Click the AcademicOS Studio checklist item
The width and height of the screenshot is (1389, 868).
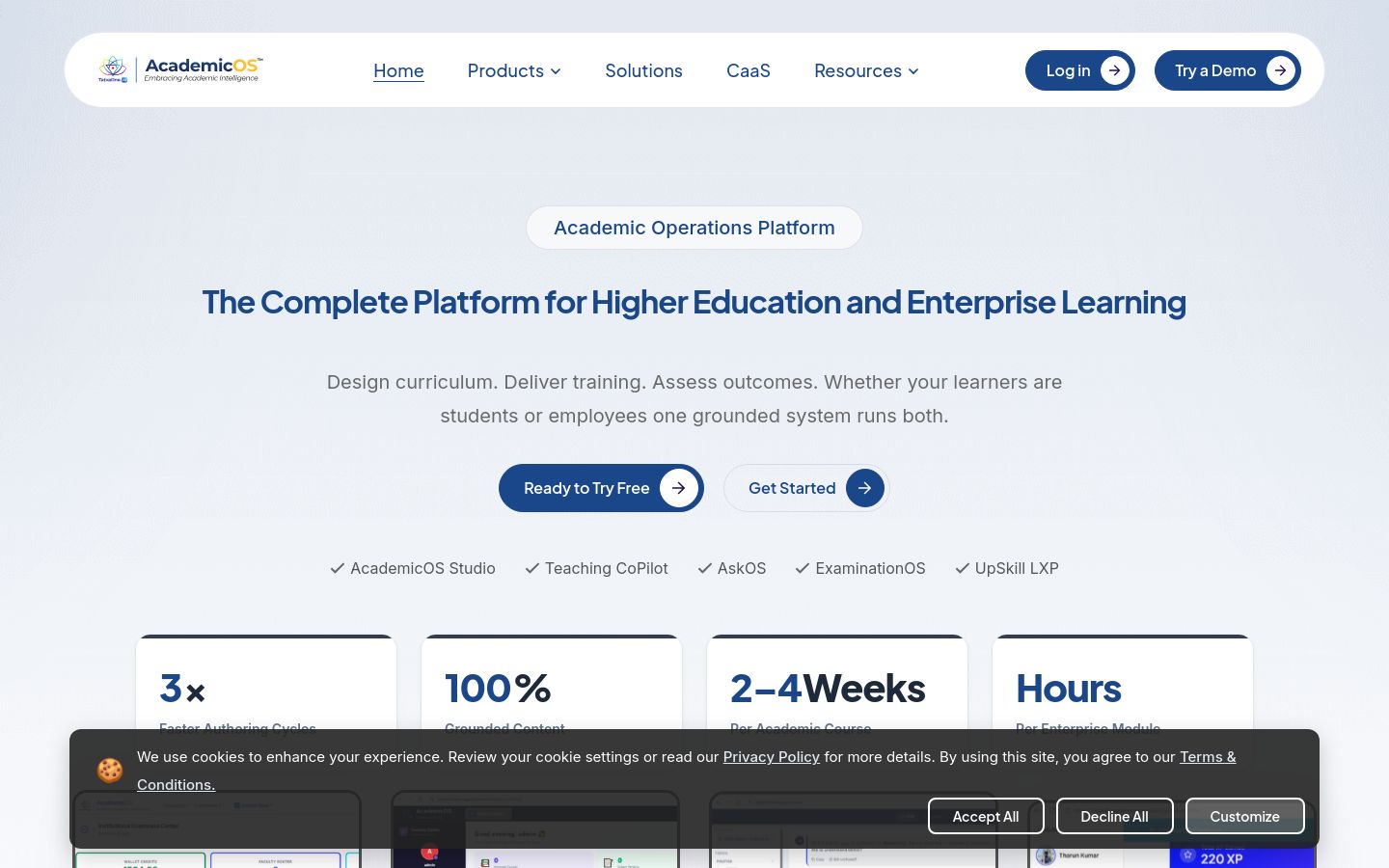pyautogui.click(x=413, y=569)
